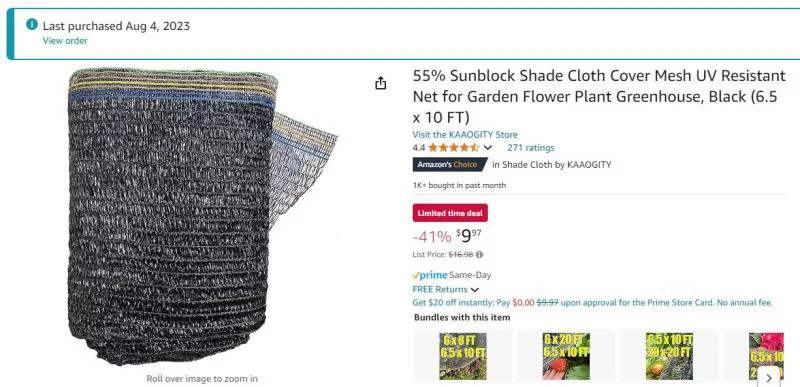Show next bundles with right arrow
This screenshot has width=800, height=387.
pos(769,378)
